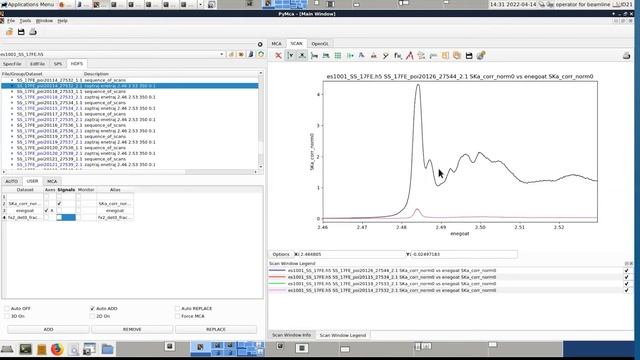Click the X coordinate field below the plot

click(x=352, y=254)
